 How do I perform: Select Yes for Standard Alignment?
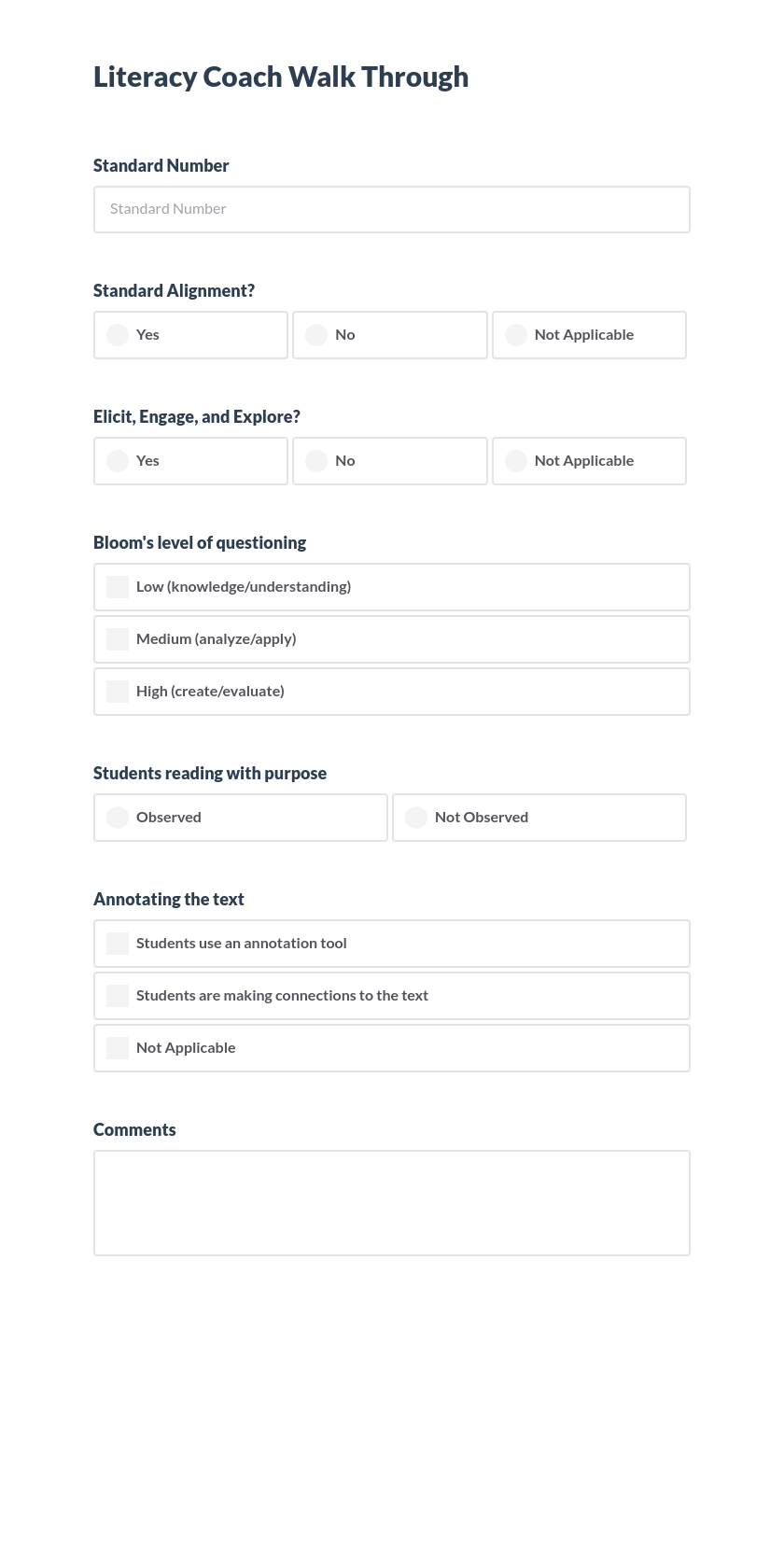tap(117, 335)
